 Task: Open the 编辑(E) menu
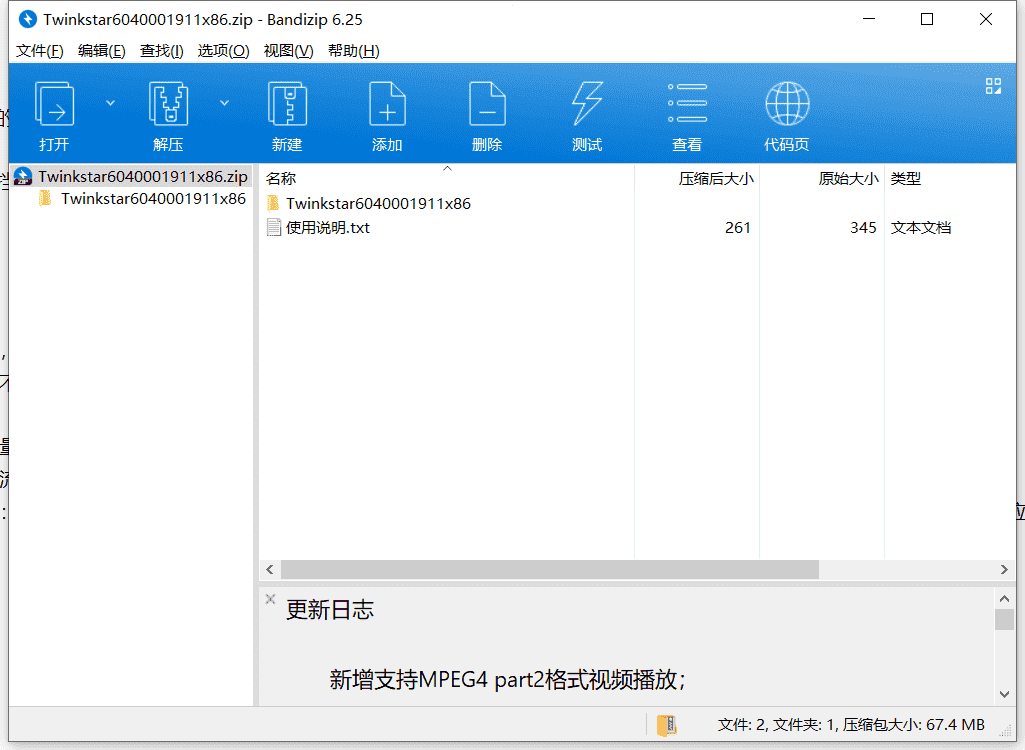(x=101, y=51)
